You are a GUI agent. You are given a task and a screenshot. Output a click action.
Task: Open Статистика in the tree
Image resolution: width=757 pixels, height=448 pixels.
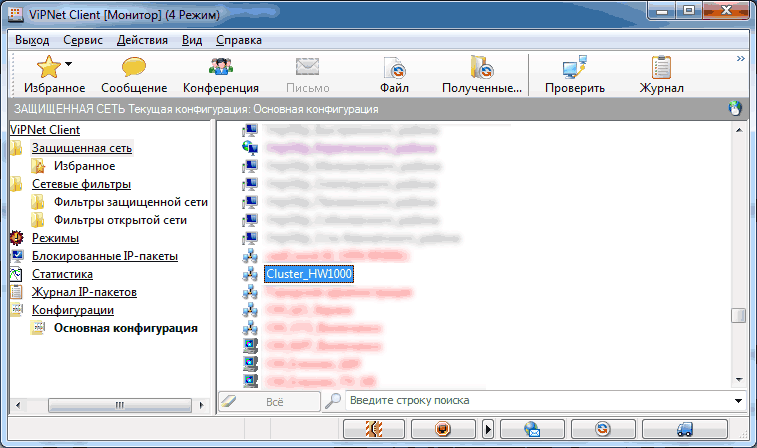[62, 274]
